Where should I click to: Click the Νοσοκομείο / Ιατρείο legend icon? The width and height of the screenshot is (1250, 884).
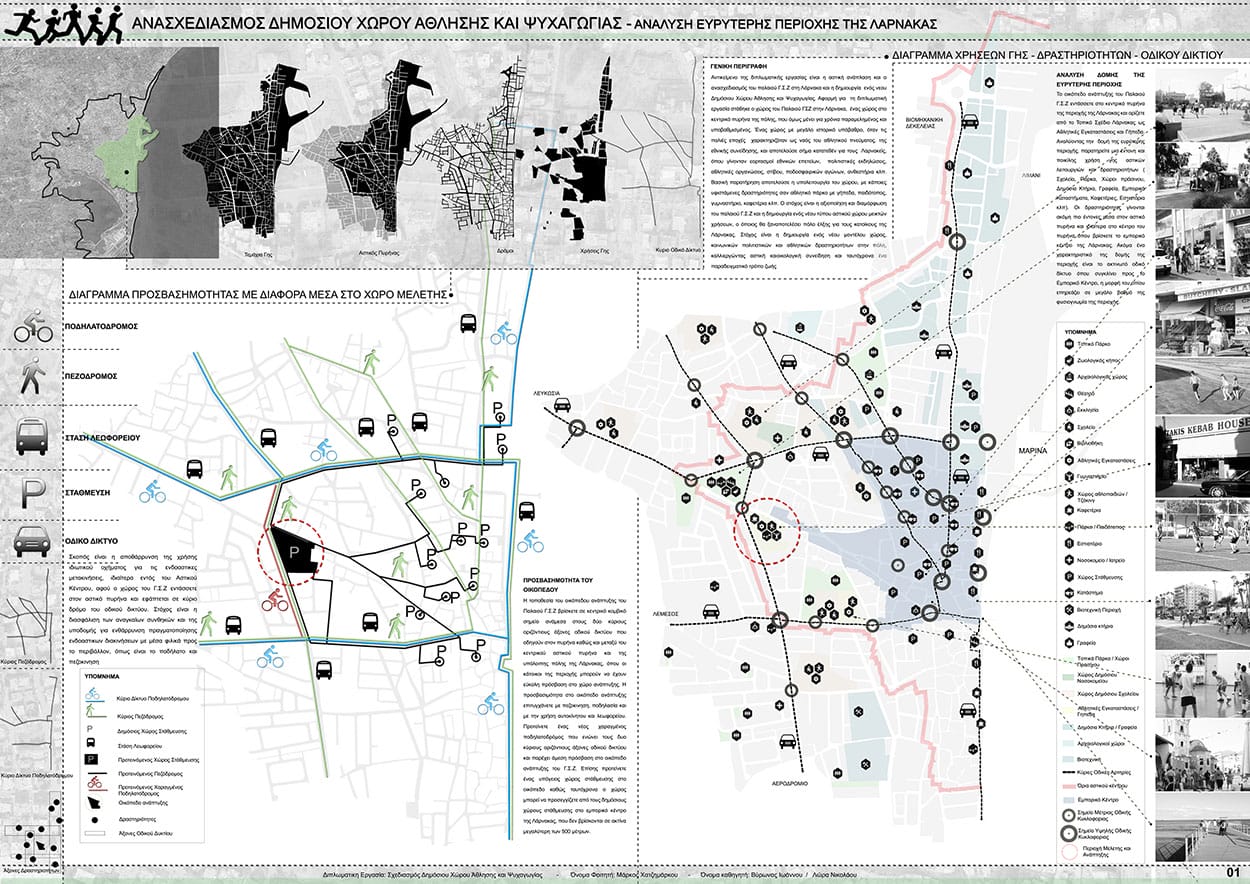tap(1069, 560)
